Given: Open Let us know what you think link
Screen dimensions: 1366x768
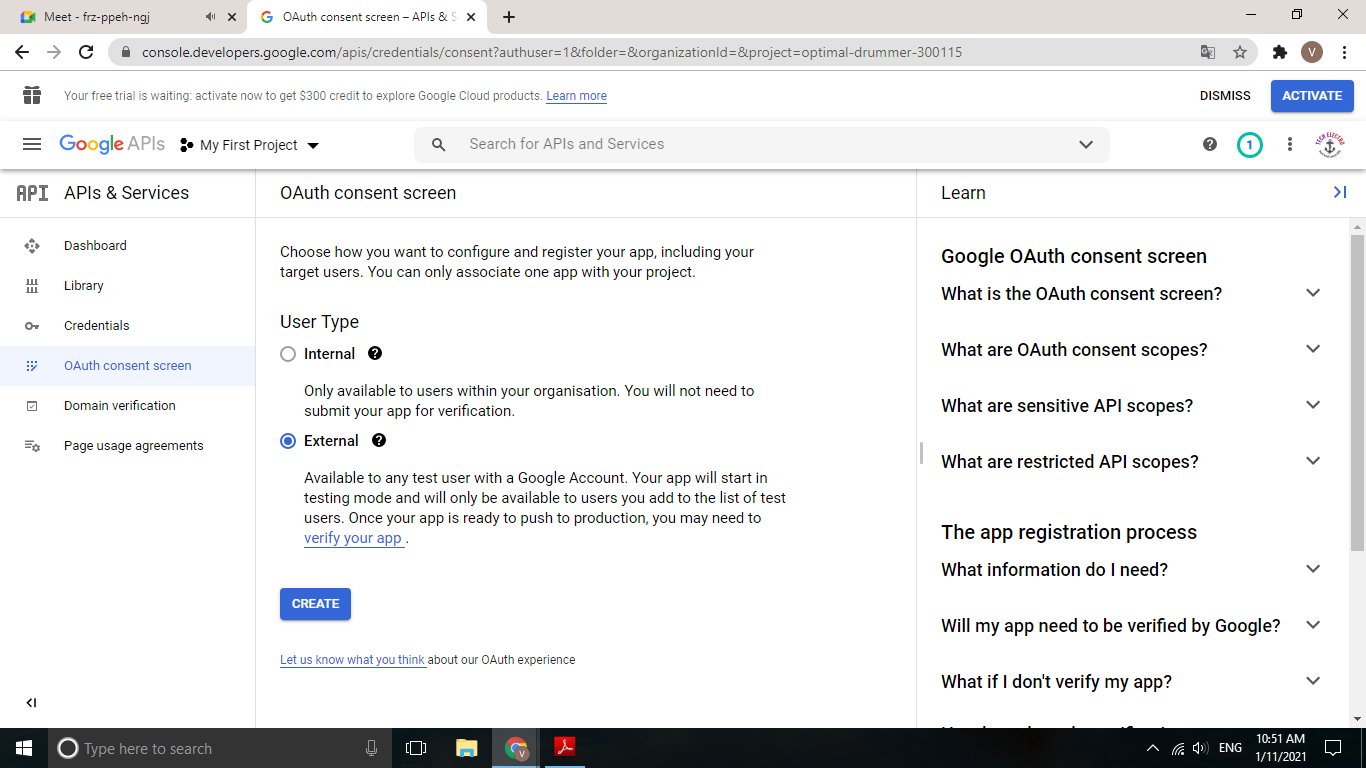Looking at the screenshot, I should coord(352,660).
